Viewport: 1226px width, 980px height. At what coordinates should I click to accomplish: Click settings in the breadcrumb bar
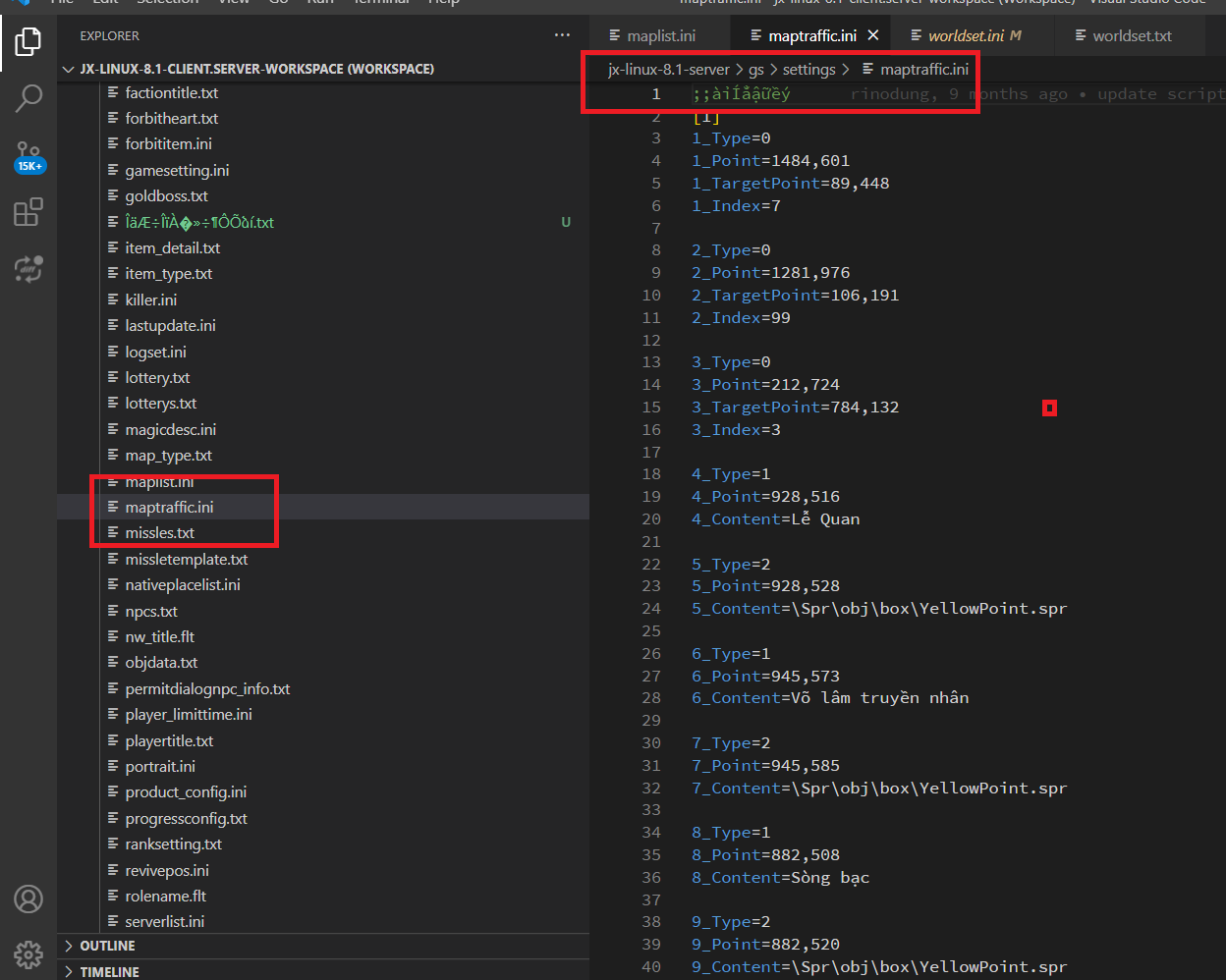coord(813,69)
